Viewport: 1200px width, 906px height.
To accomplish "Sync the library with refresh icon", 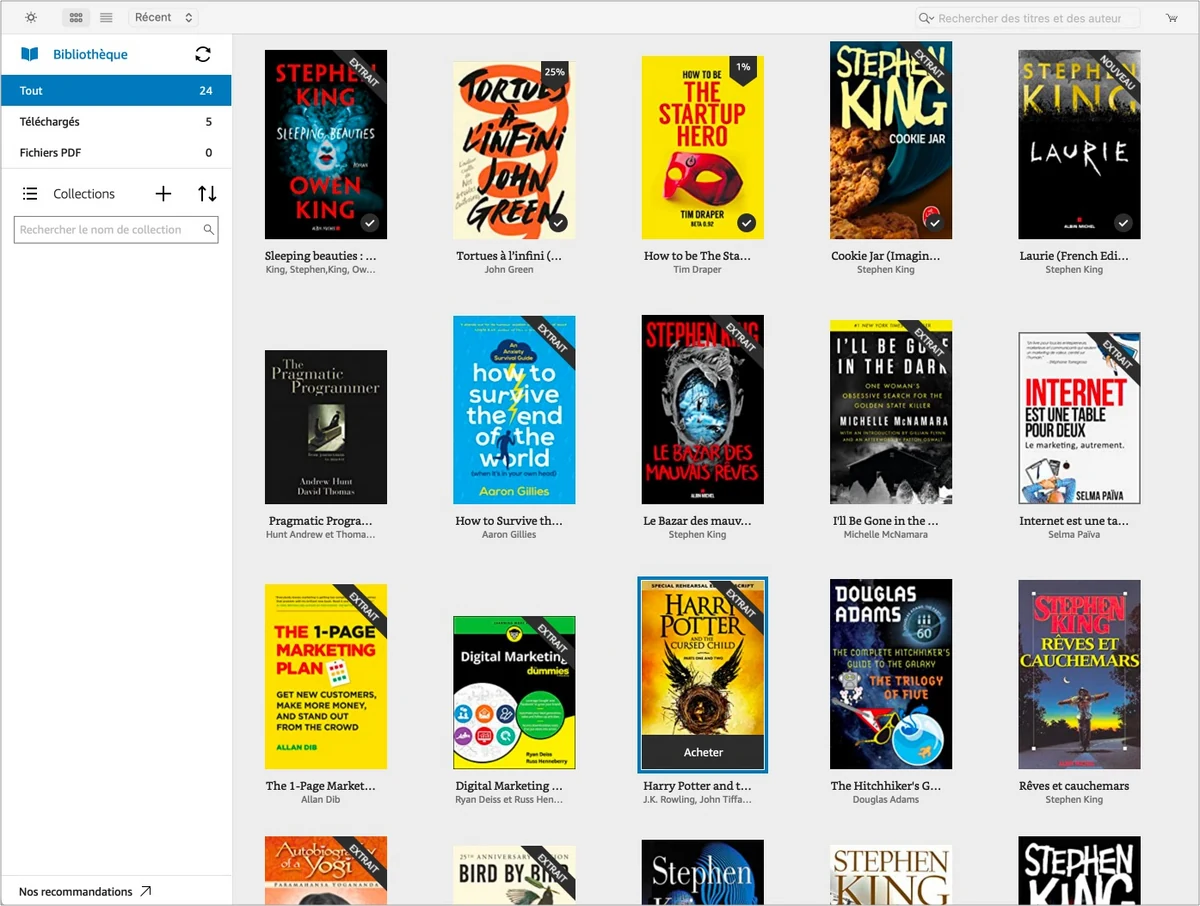I will [203, 54].
